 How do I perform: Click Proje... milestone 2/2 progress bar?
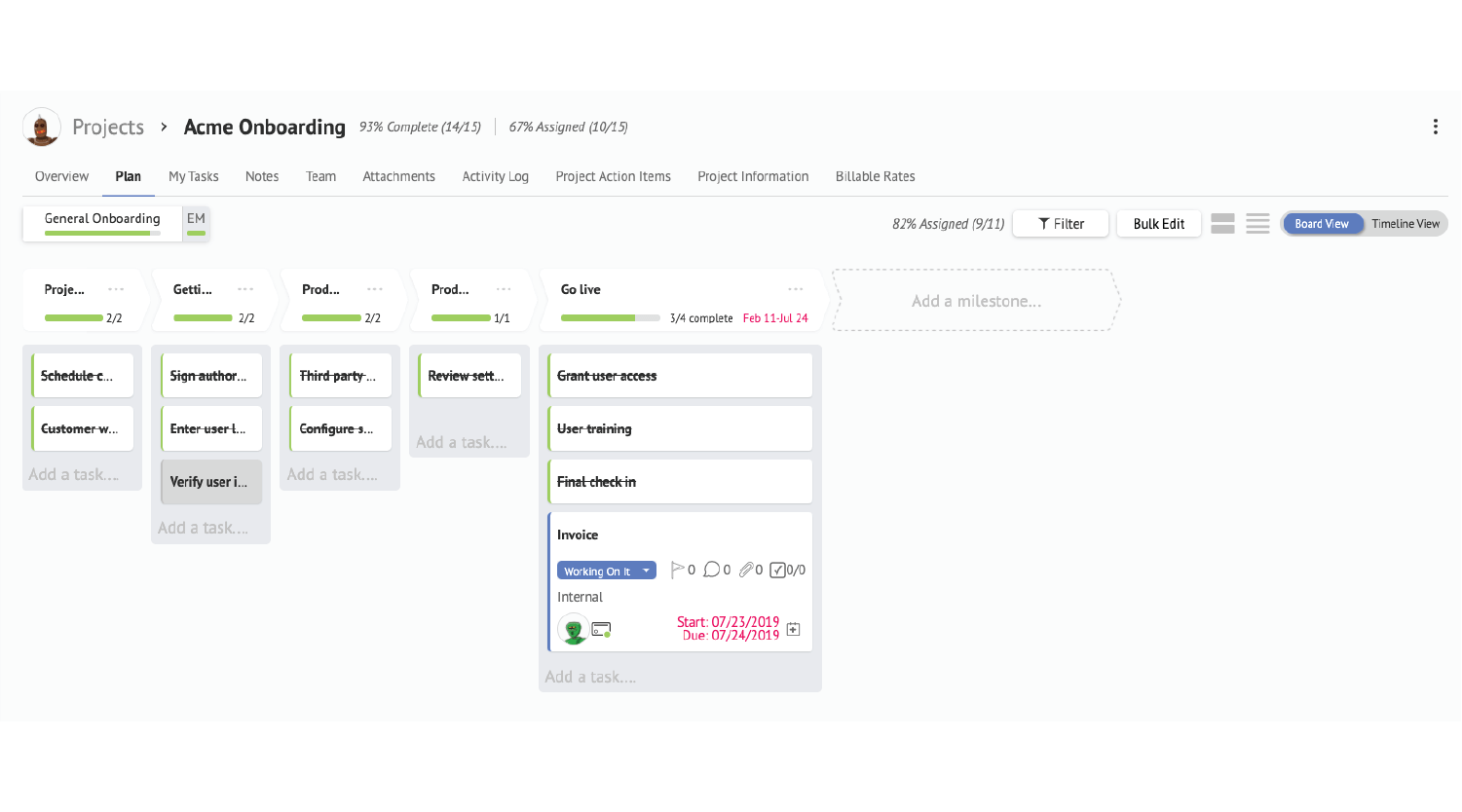coord(74,317)
